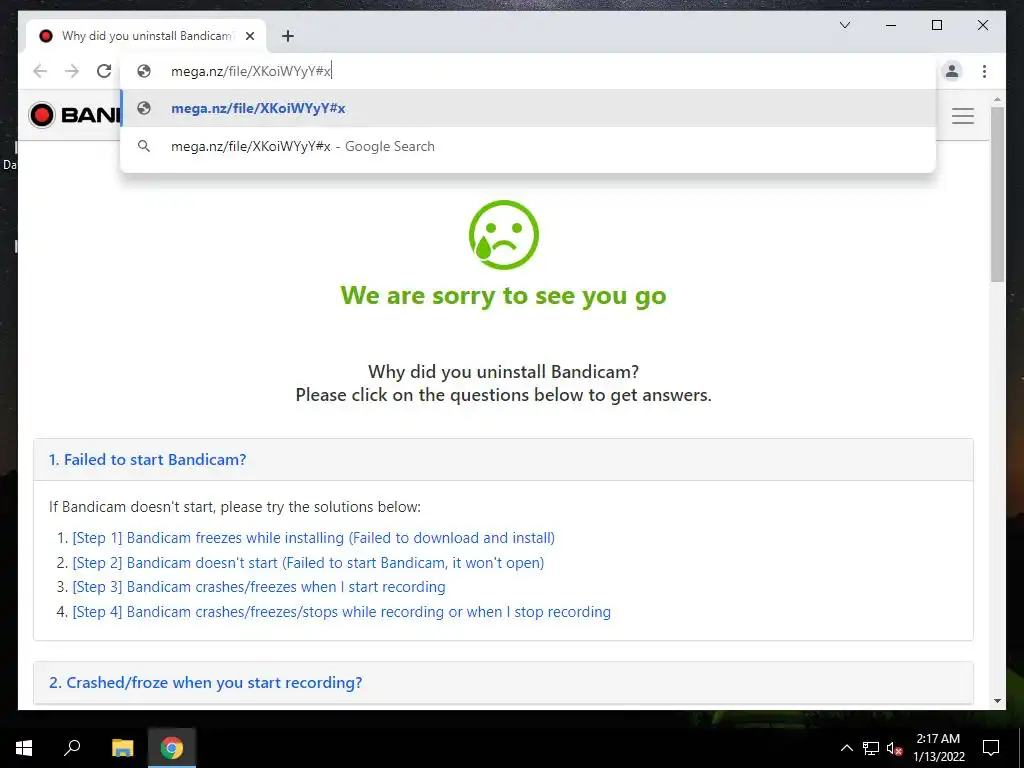This screenshot has height=768, width=1024.
Task: Click the 'We are sorry to see you go' heading
Action: point(504,296)
